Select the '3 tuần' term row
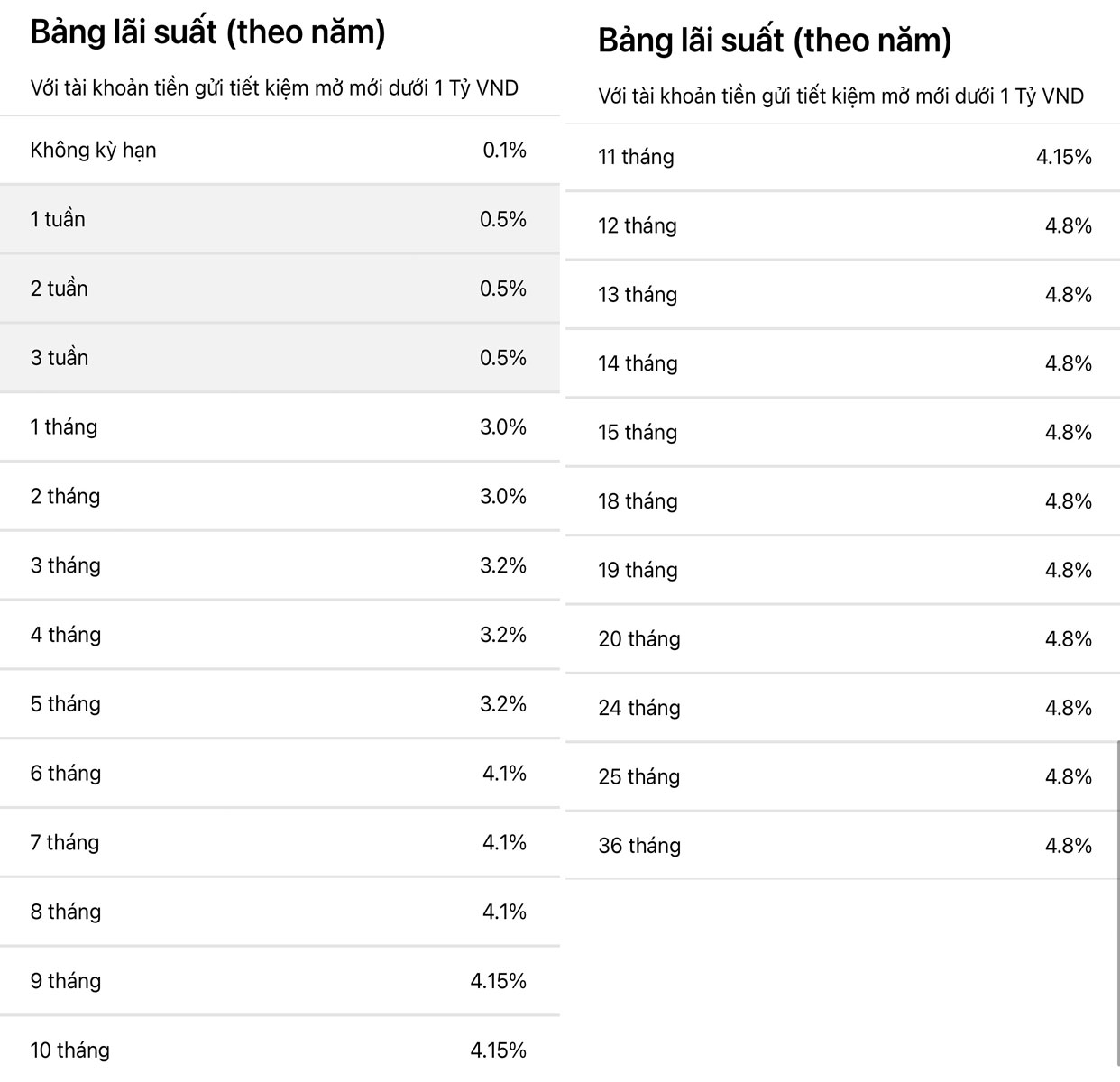This screenshot has height=1082, width=1120. [280, 358]
